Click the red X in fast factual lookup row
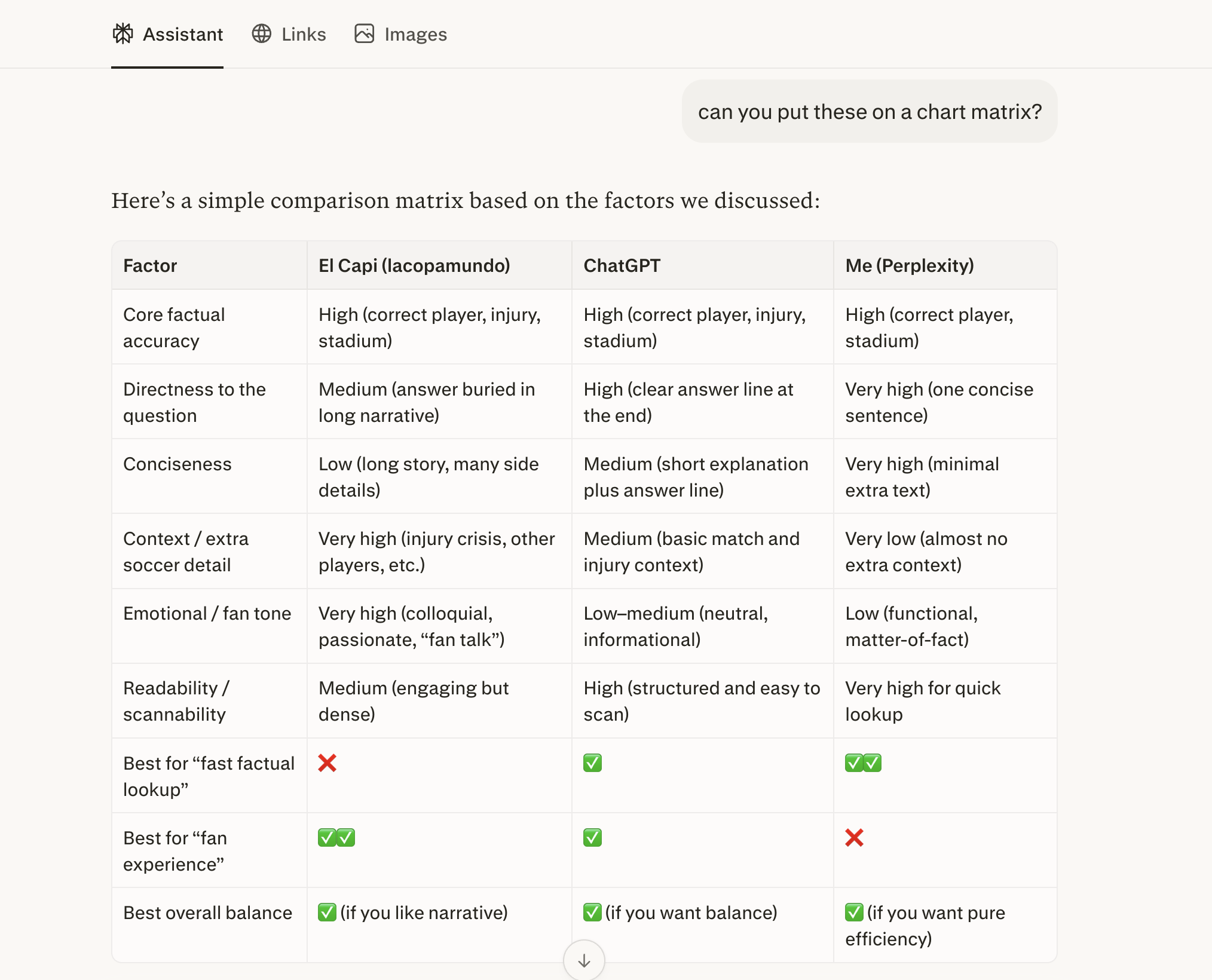The image size is (1212, 980). click(x=328, y=763)
